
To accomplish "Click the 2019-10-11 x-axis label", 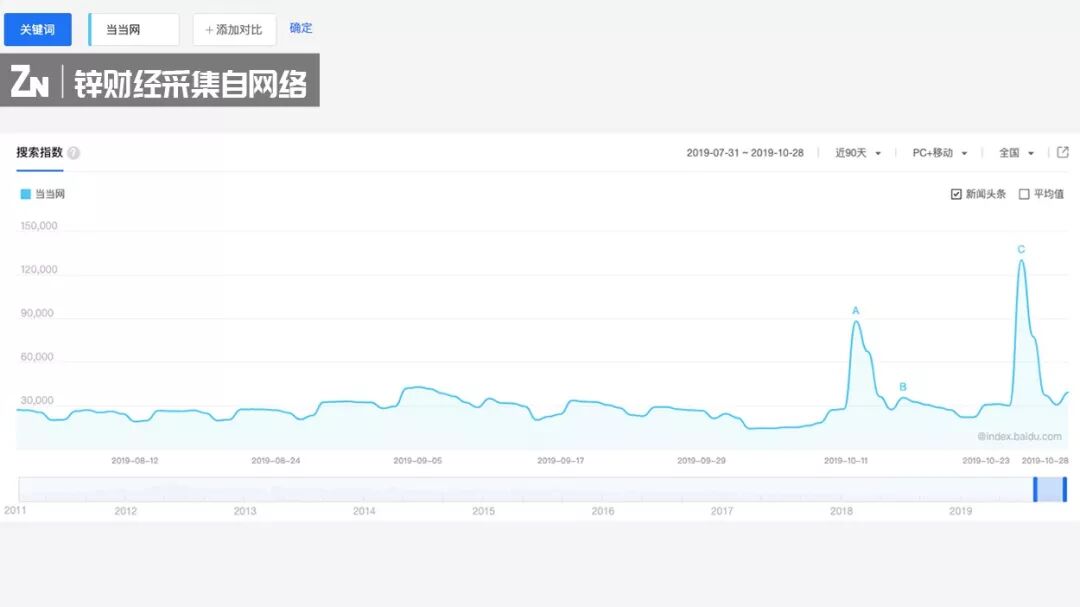I will click(x=846, y=460).
